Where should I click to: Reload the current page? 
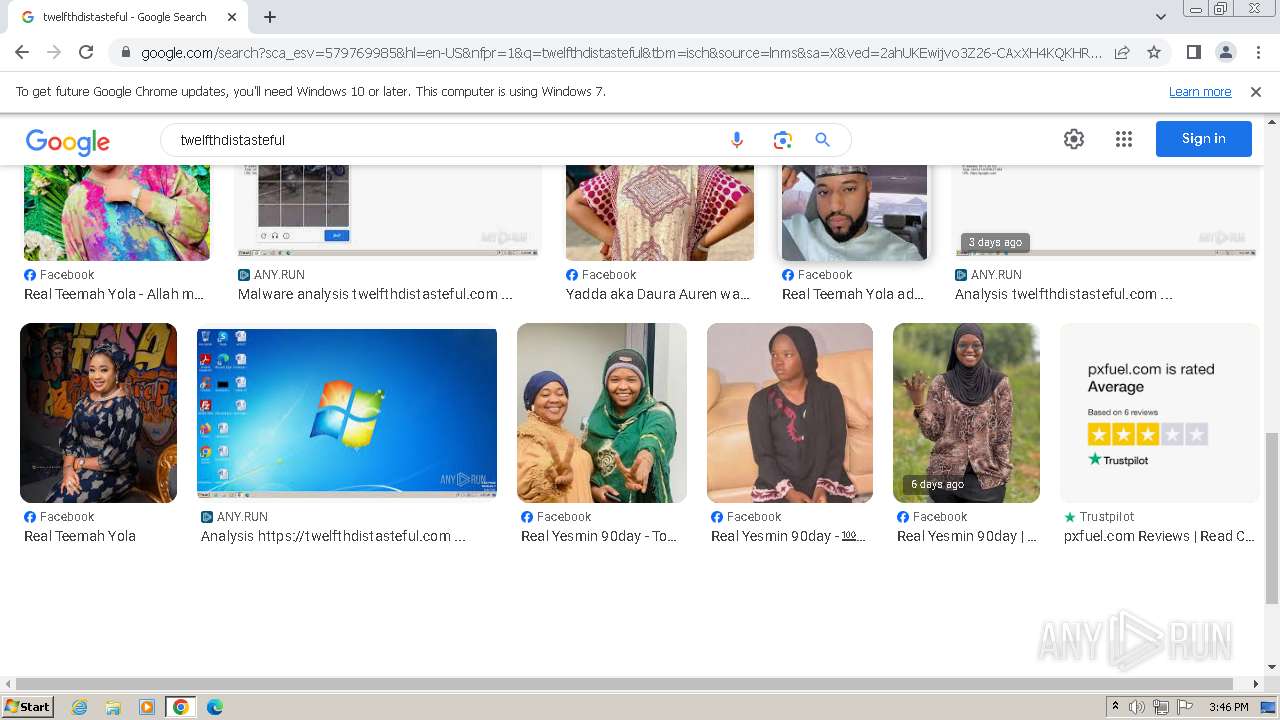coord(86,52)
